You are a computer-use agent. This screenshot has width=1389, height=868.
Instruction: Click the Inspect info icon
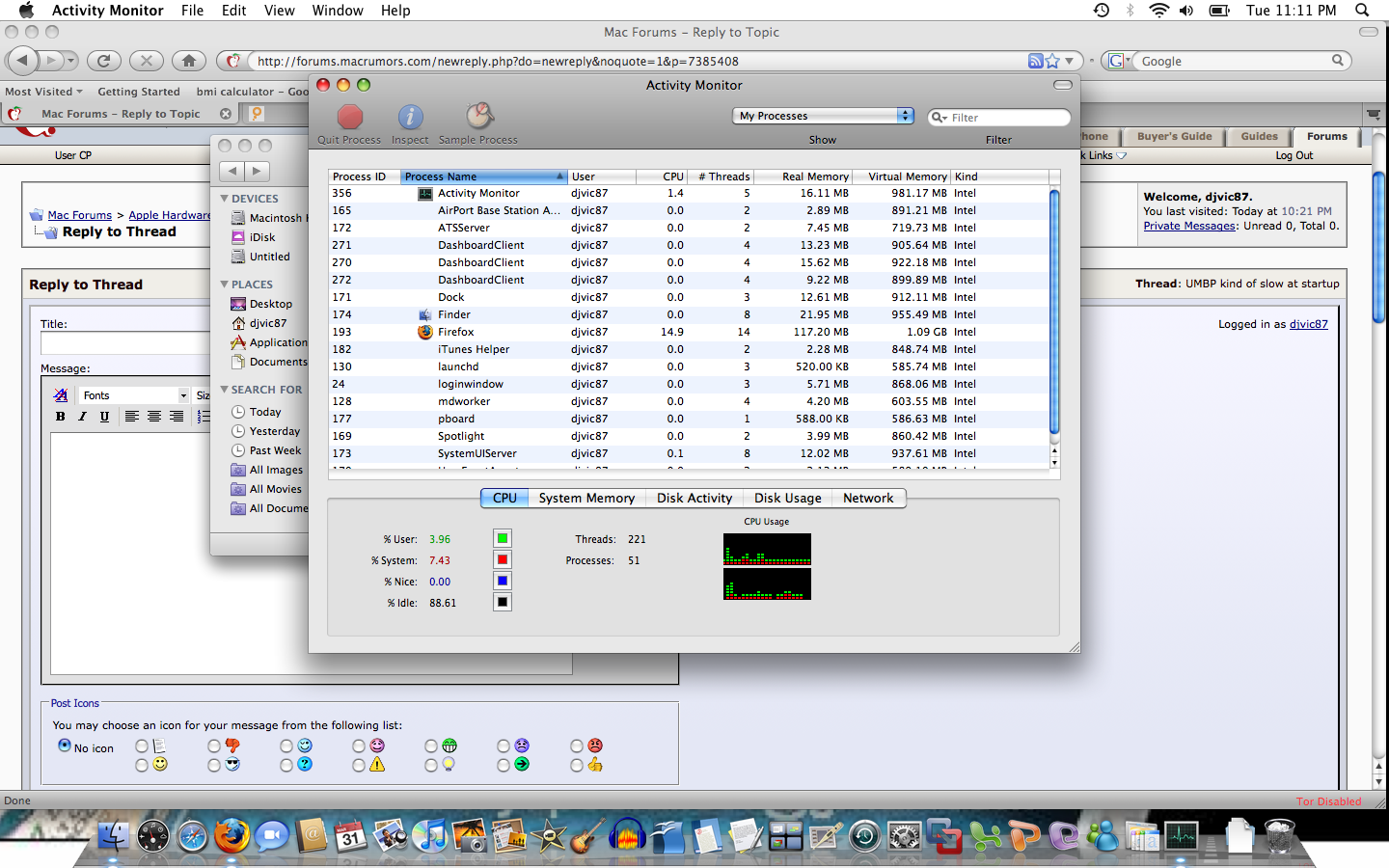(410, 117)
